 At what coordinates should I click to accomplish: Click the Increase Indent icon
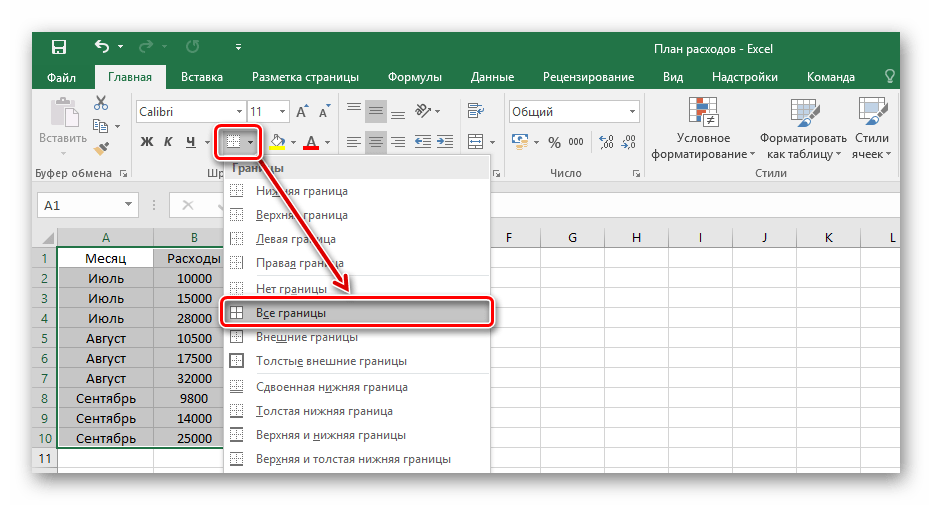pos(445,142)
